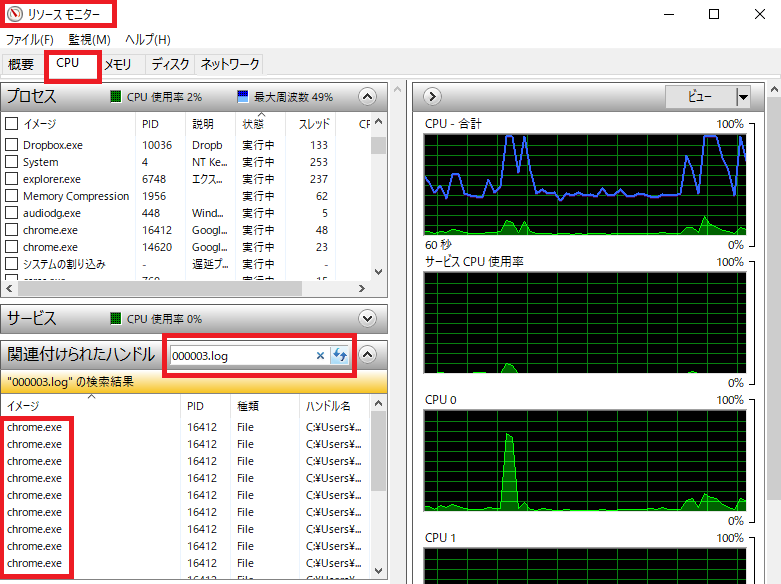Click the Resource Monitor title bar icon
This screenshot has width=781, height=584.
(14, 14)
